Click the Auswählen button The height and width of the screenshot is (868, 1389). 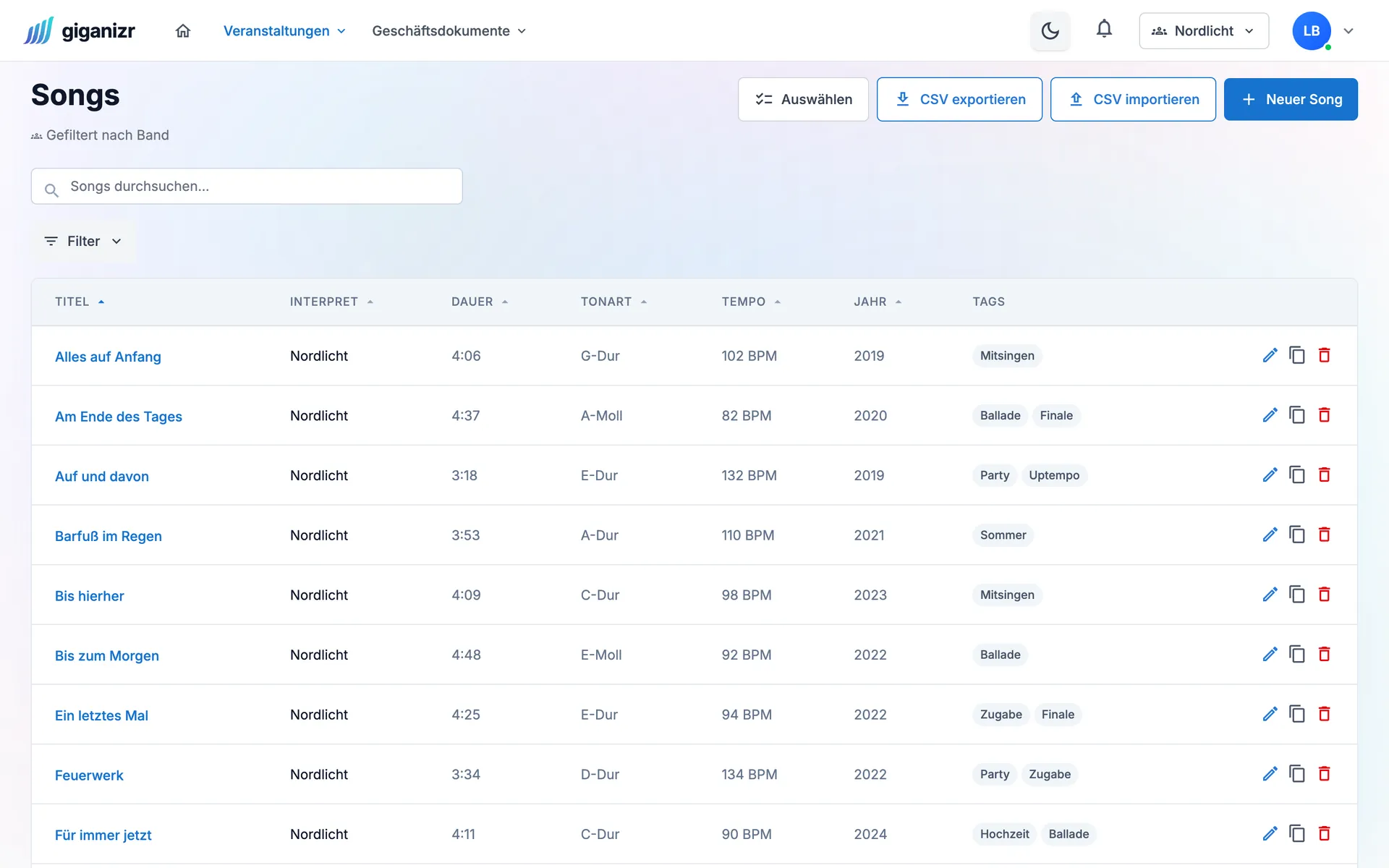pos(803,99)
